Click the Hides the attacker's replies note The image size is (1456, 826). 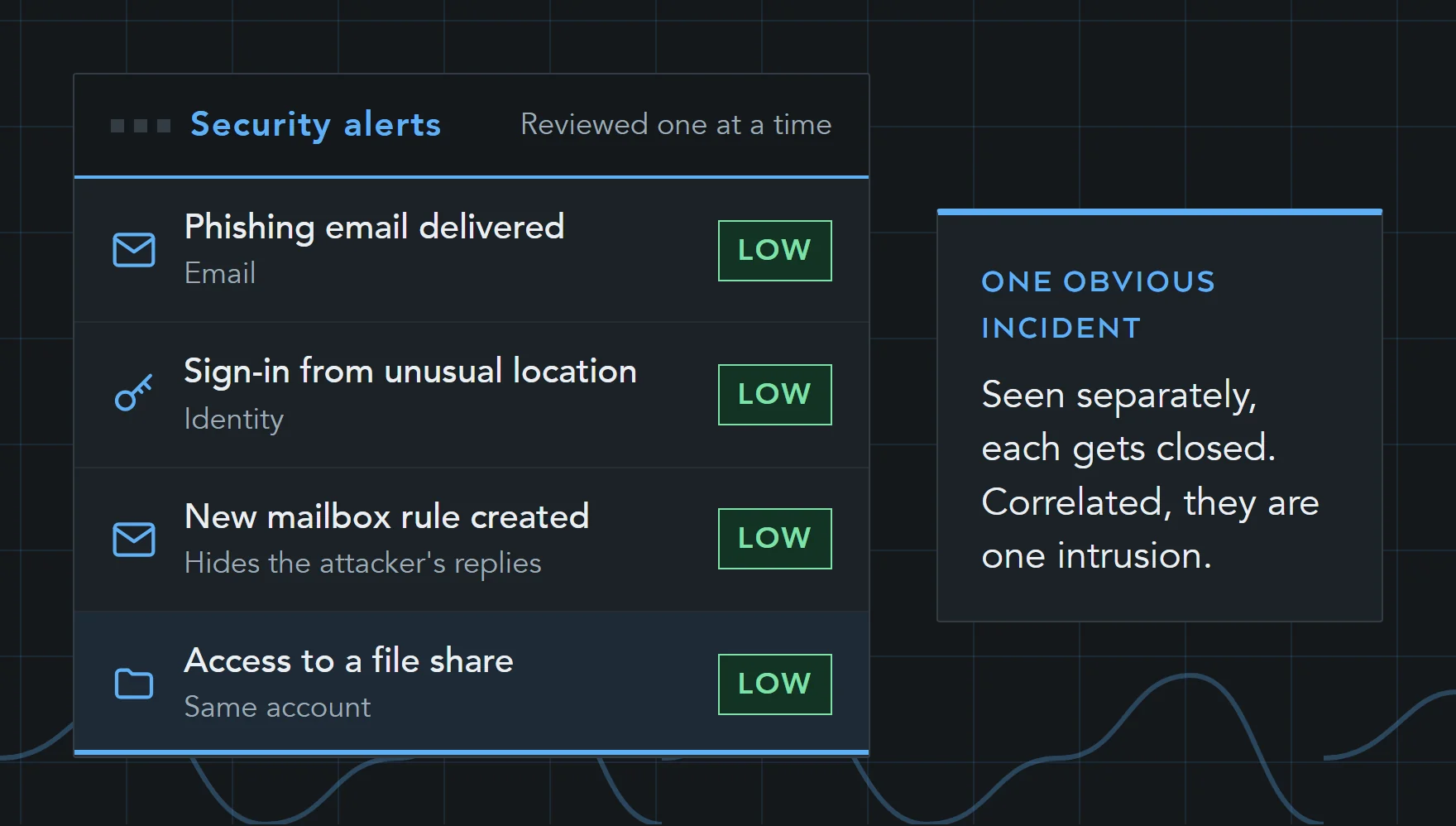point(363,563)
